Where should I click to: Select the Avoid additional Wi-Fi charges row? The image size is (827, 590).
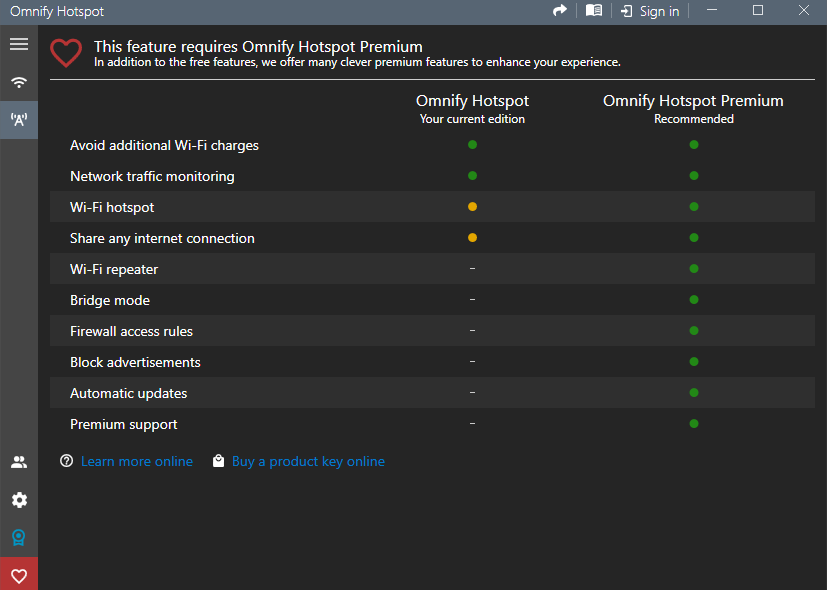coord(432,145)
